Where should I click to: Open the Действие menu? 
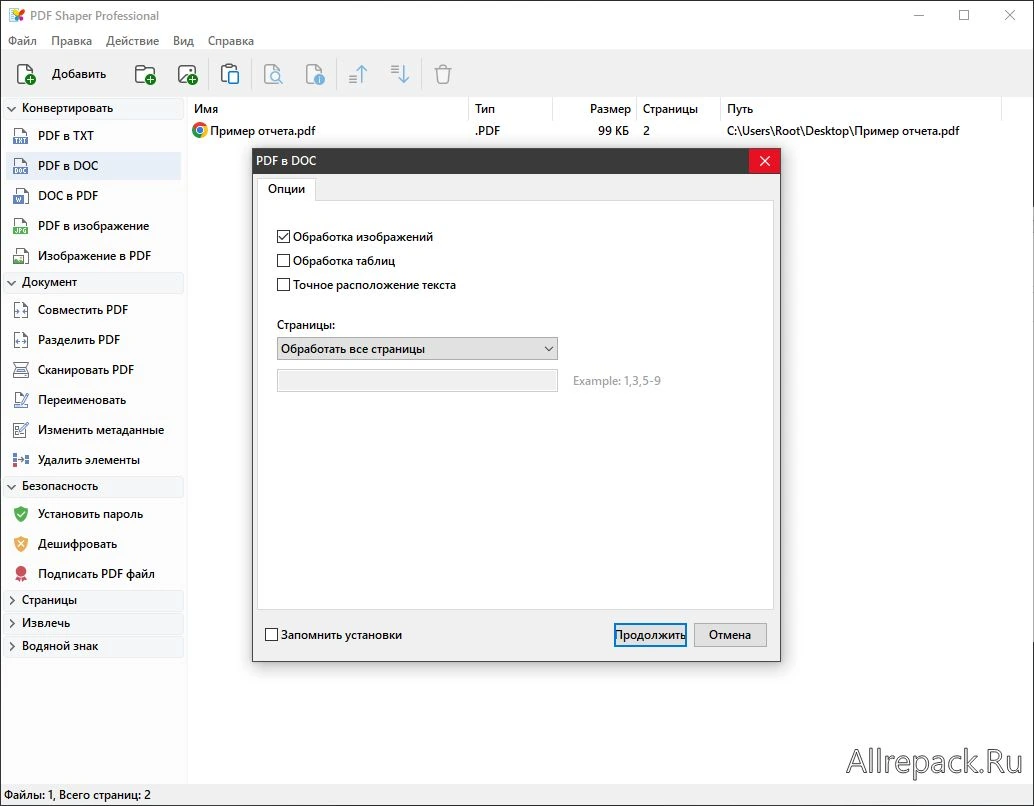point(133,41)
